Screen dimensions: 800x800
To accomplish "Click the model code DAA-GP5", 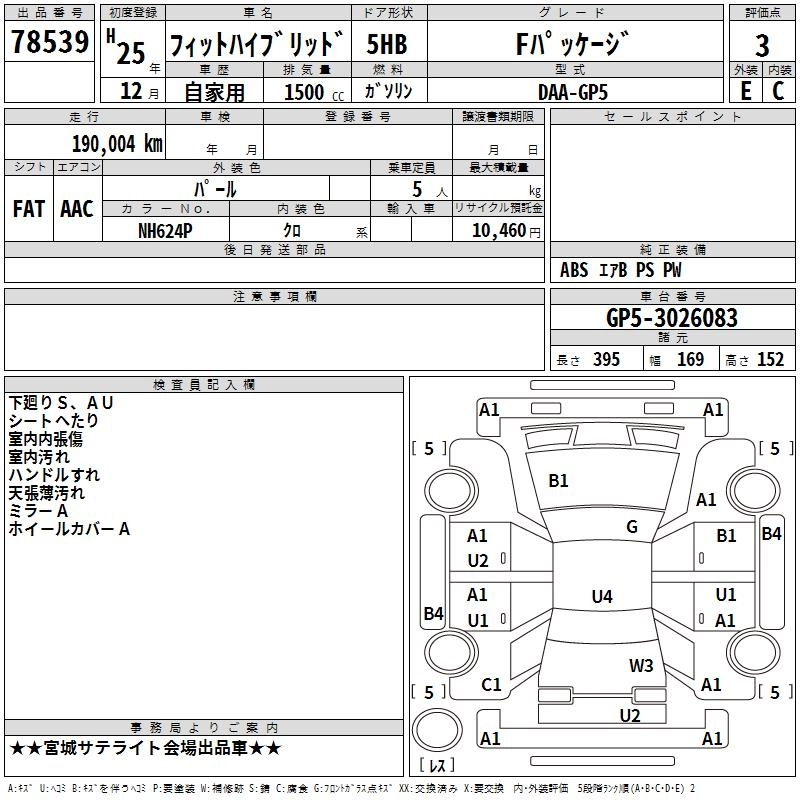I will pyautogui.click(x=573, y=92).
